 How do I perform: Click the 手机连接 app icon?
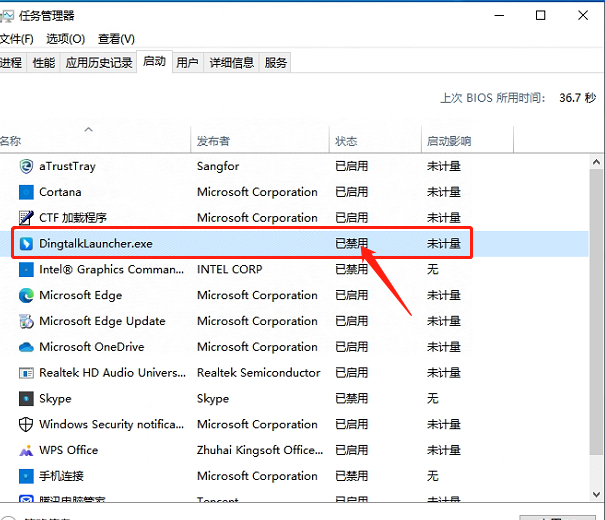click(26, 476)
